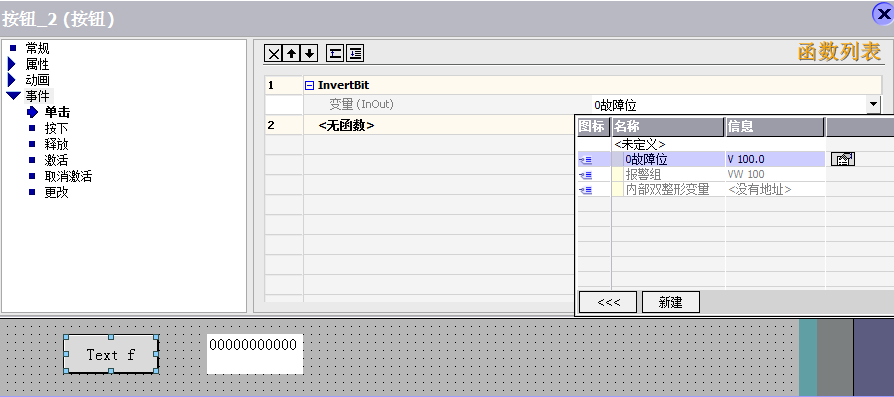Screen dimensions: 894x397
Task: Select the 按下 event item
Action: click(x=56, y=128)
